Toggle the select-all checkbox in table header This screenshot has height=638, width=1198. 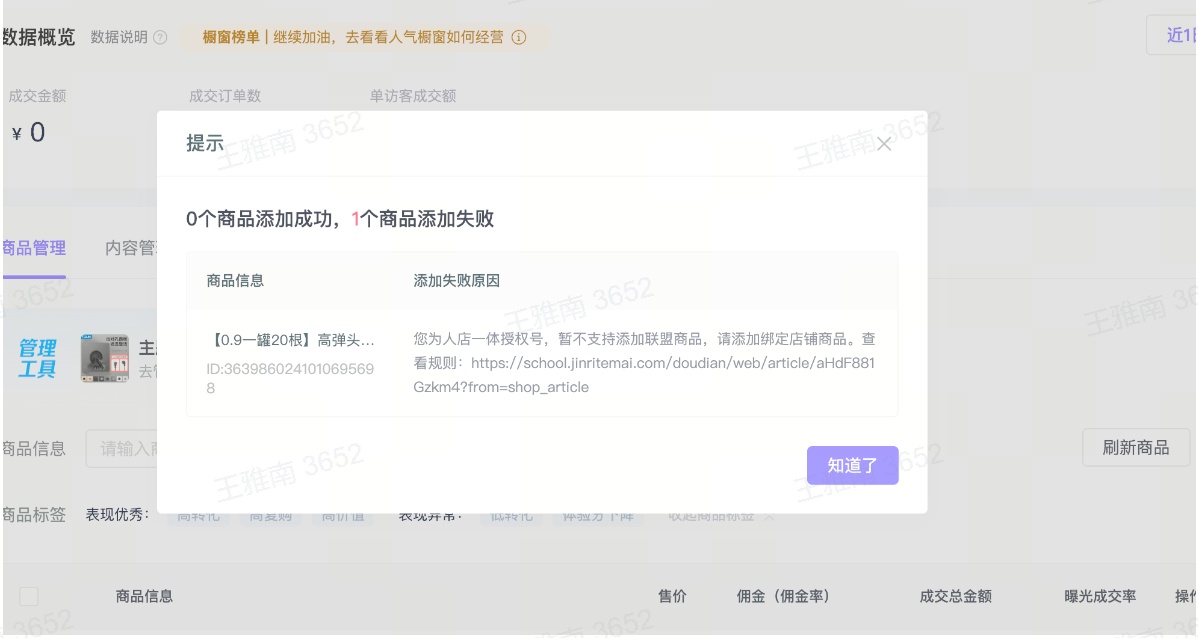click(x=29, y=597)
